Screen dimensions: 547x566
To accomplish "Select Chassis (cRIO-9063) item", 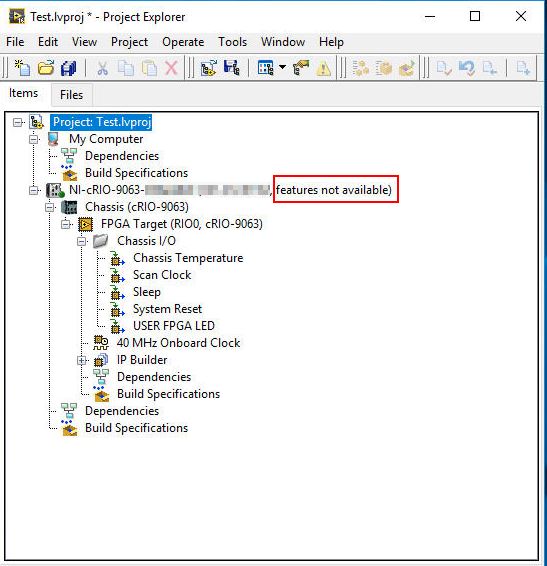I will 137,207.
